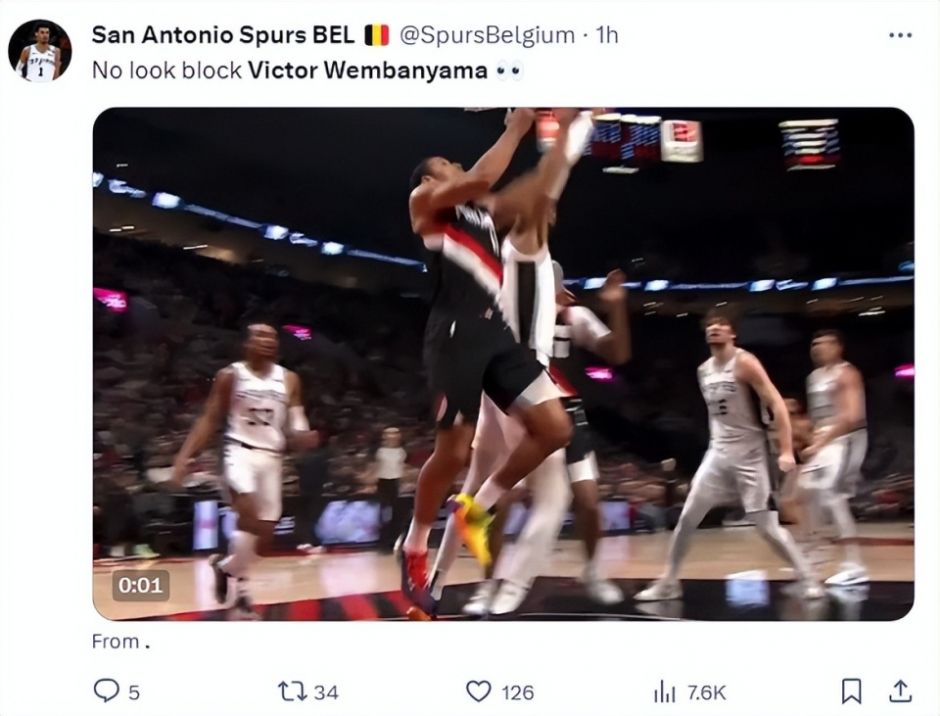Click the 1h timestamp link
The width and height of the screenshot is (940, 716).
(607, 35)
